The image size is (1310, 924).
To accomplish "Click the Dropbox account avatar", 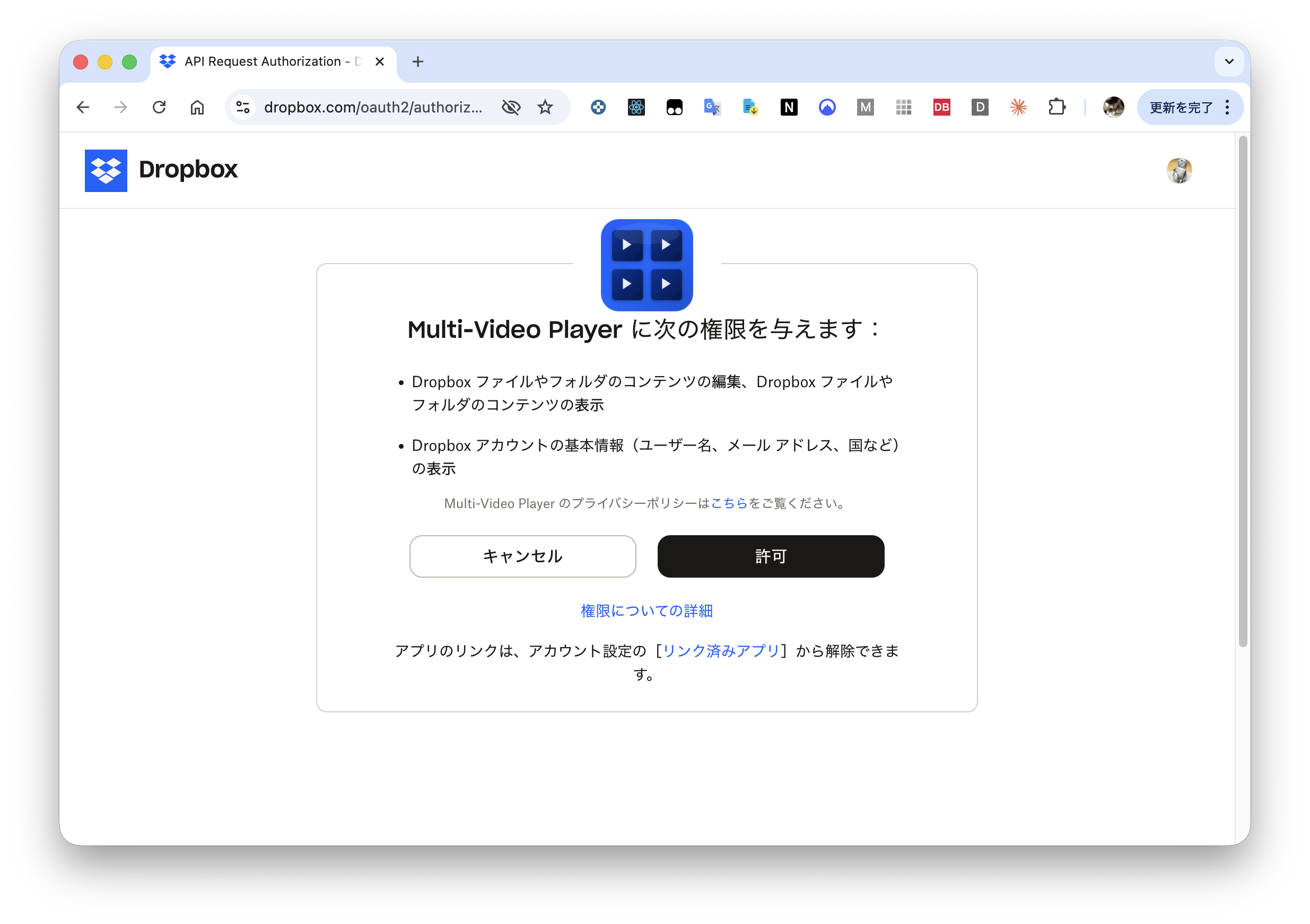I will coord(1180,170).
